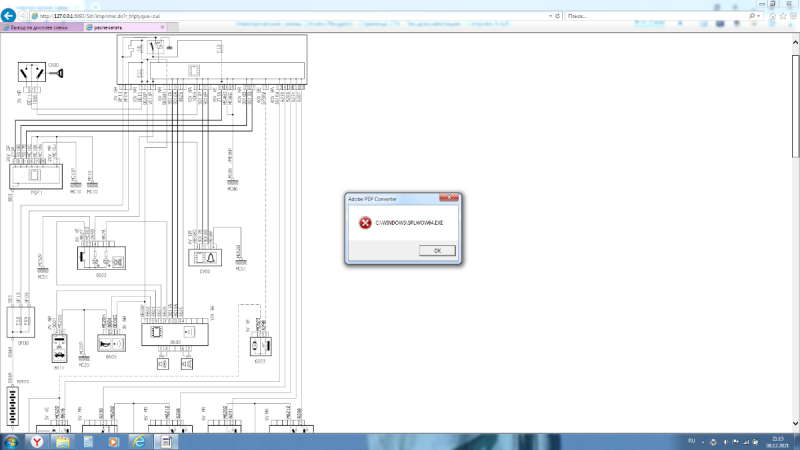
Task: Open Windows Media Player from the taskbar
Action: coord(114,440)
